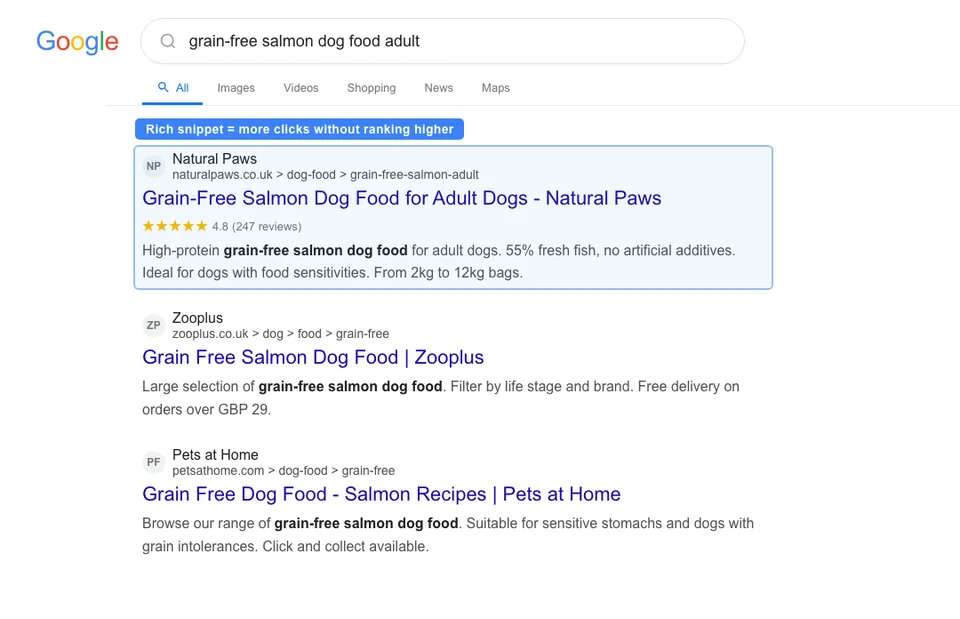This screenshot has height=619, width=960.
Task: Click the Zooplus ZP site icon
Action: [153, 325]
